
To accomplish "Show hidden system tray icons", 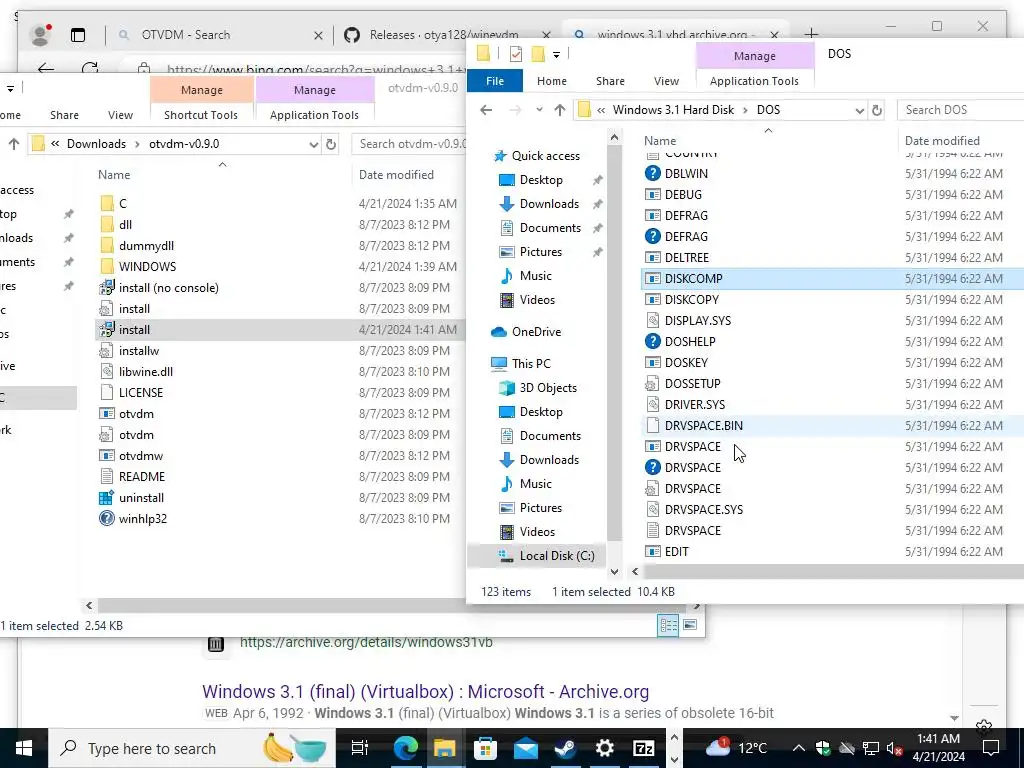I will pyautogui.click(x=798, y=748).
